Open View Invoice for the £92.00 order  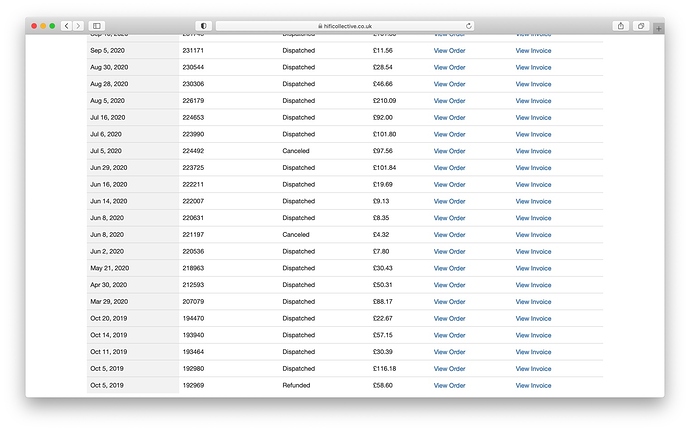[533, 118]
